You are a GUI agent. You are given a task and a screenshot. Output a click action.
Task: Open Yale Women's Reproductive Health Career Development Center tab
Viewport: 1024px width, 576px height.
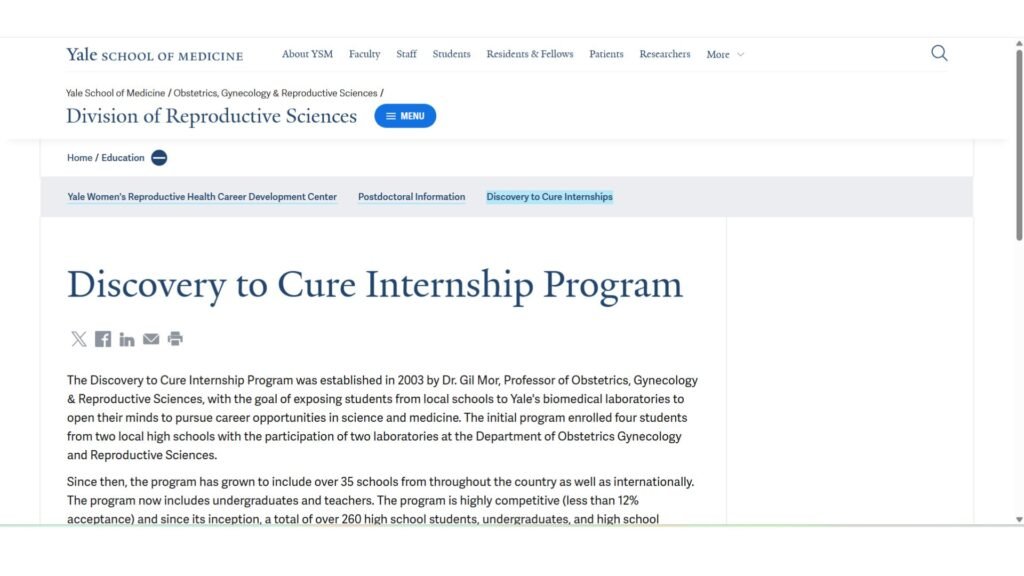point(202,197)
